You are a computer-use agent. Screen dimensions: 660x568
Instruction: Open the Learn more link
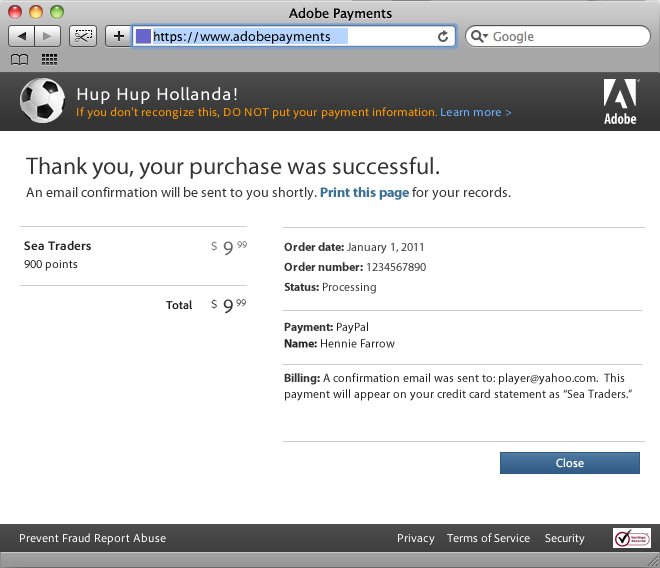coord(476,112)
